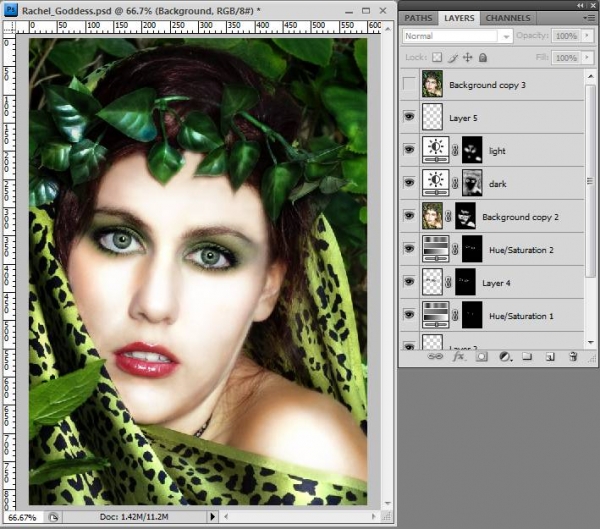The image size is (600, 529).
Task: Open status bar info arrow menu
Action: click(212, 517)
